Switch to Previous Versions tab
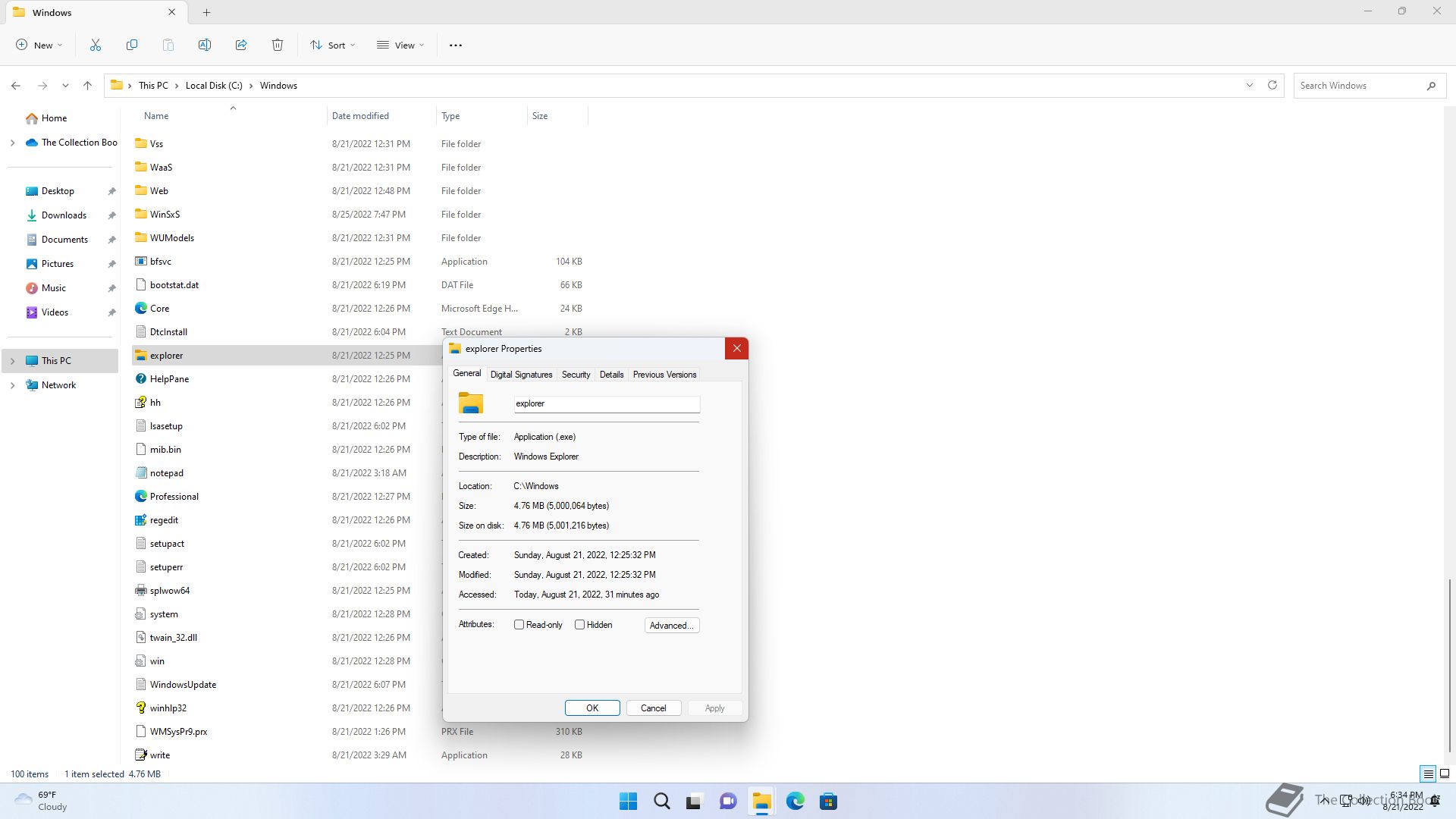The width and height of the screenshot is (1456, 819). (664, 375)
